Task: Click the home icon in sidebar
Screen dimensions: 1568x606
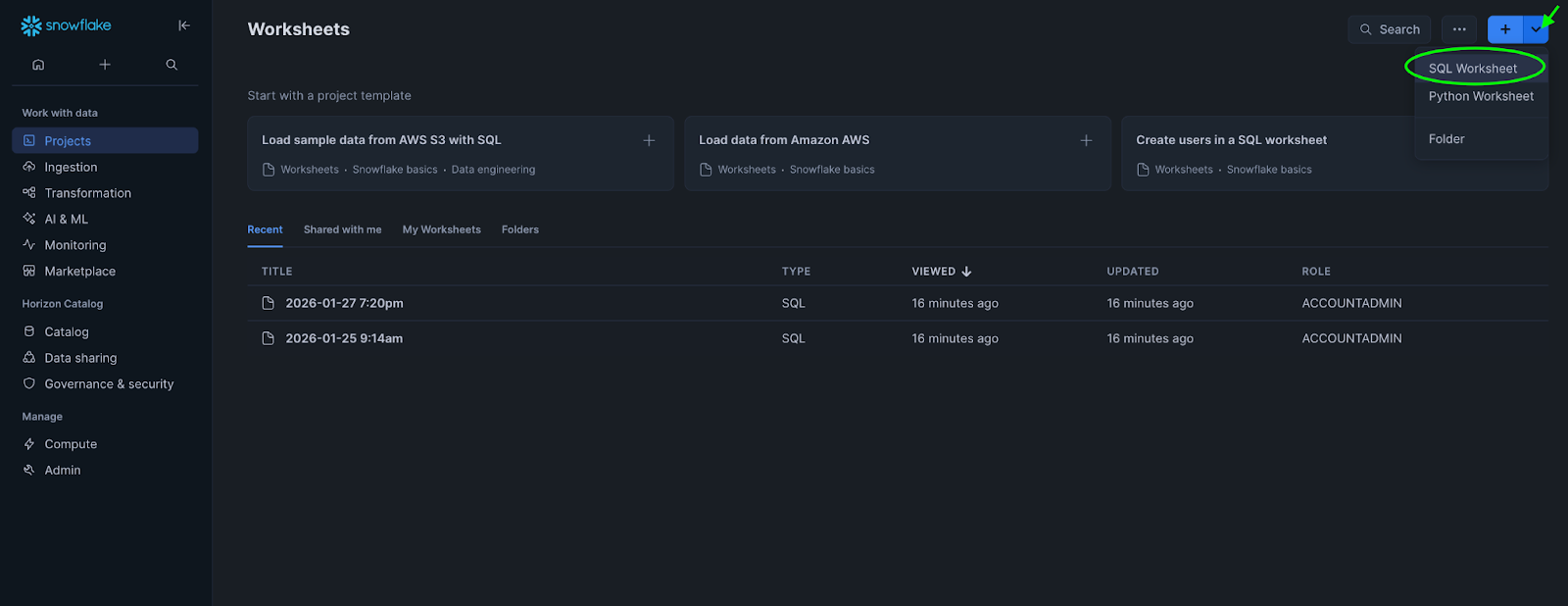Action: (38, 65)
